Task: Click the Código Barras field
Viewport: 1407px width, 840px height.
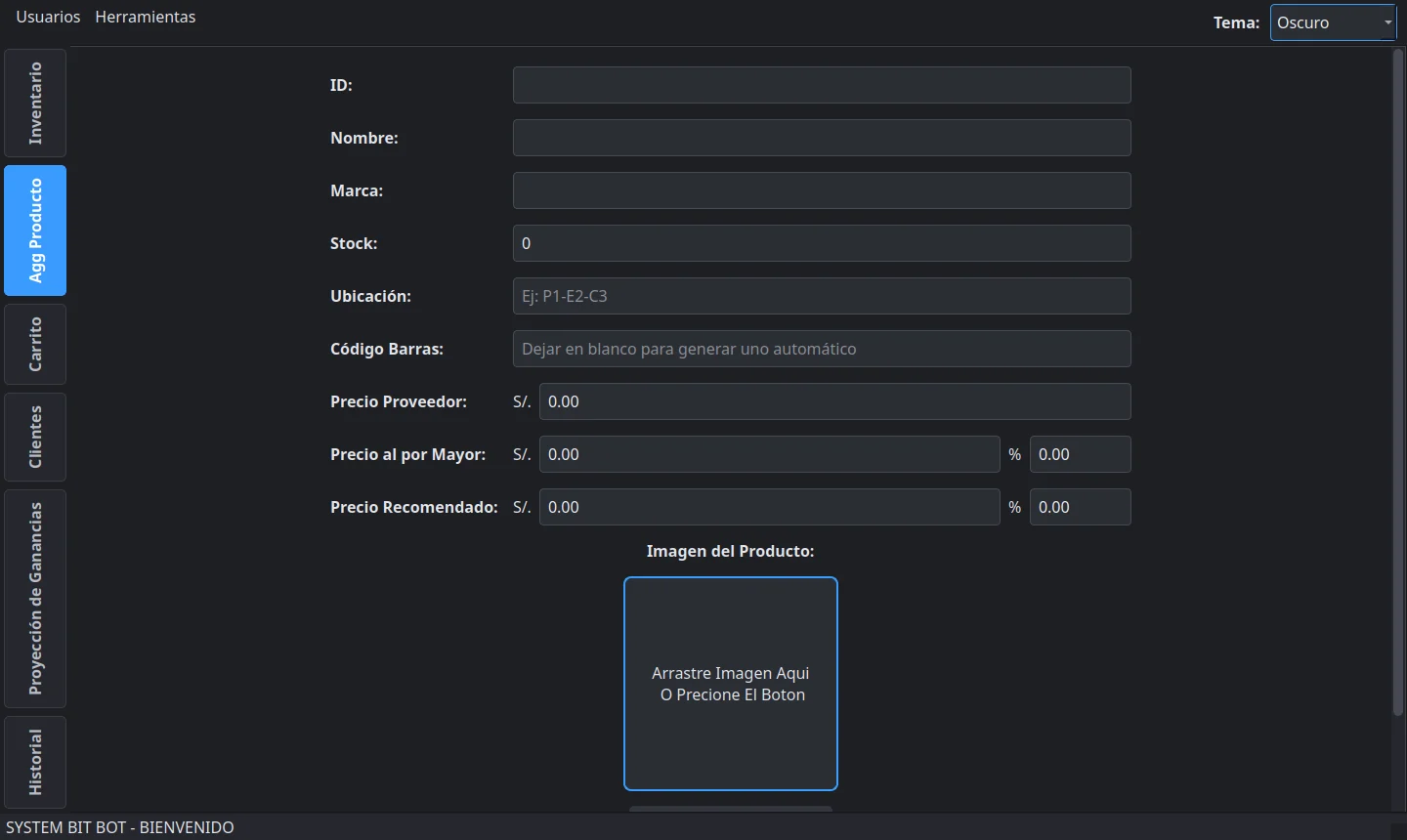Action: click(x=822, y=349)
